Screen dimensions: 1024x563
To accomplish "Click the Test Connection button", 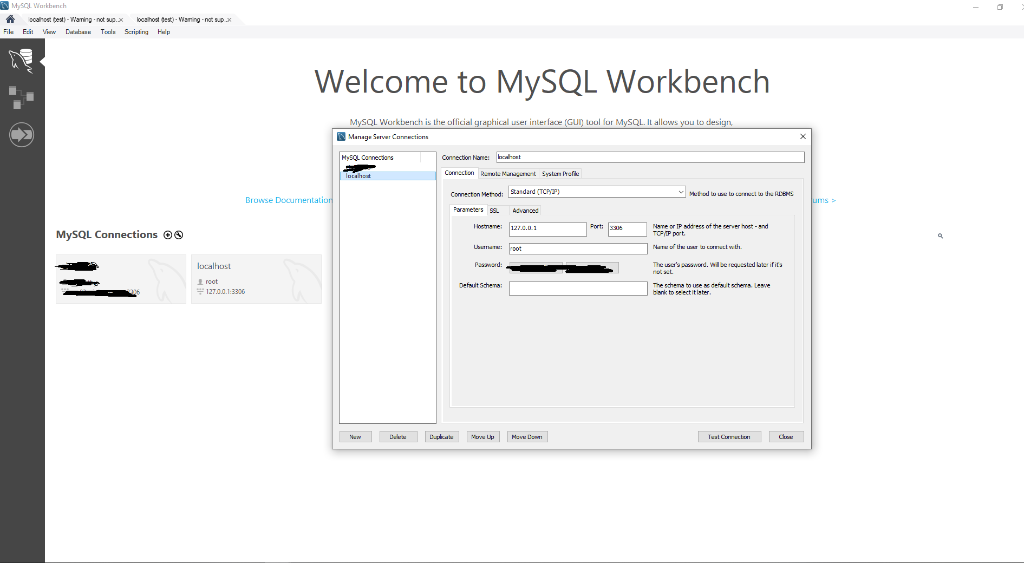I will coord(729,437).
